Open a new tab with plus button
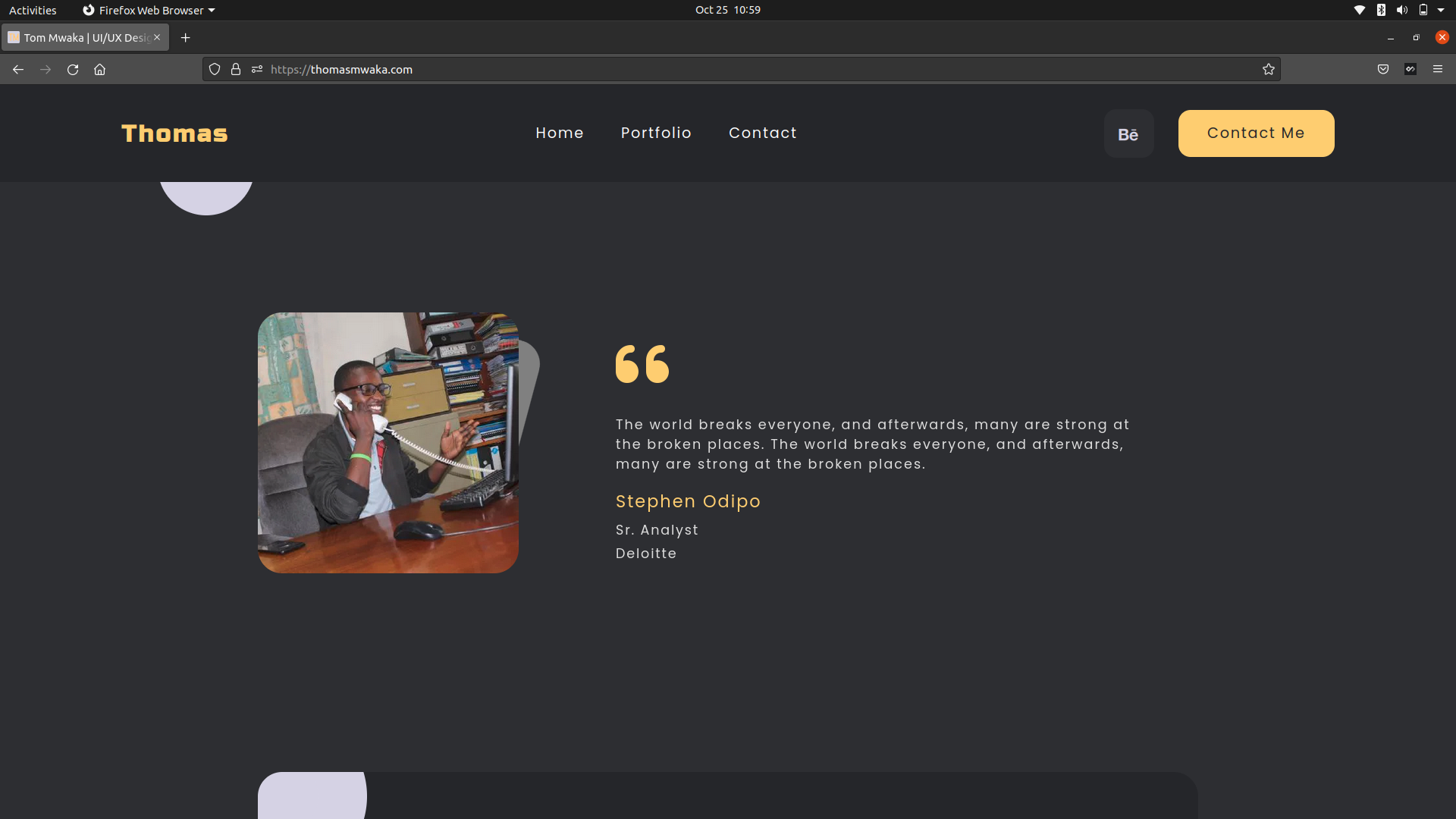The width and height of the screenshot is (1456, 819). point(185,37)
